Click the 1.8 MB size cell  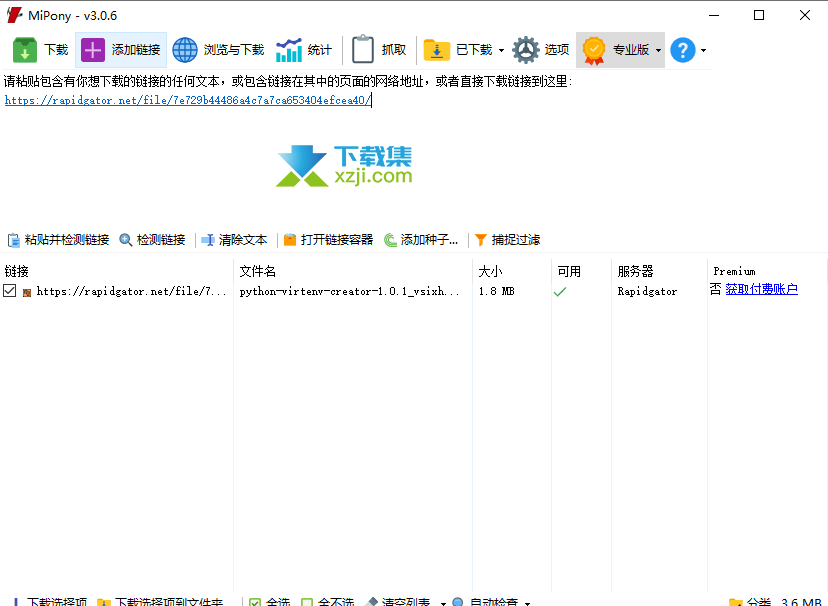pyautogui.click(x=496, y=291)
